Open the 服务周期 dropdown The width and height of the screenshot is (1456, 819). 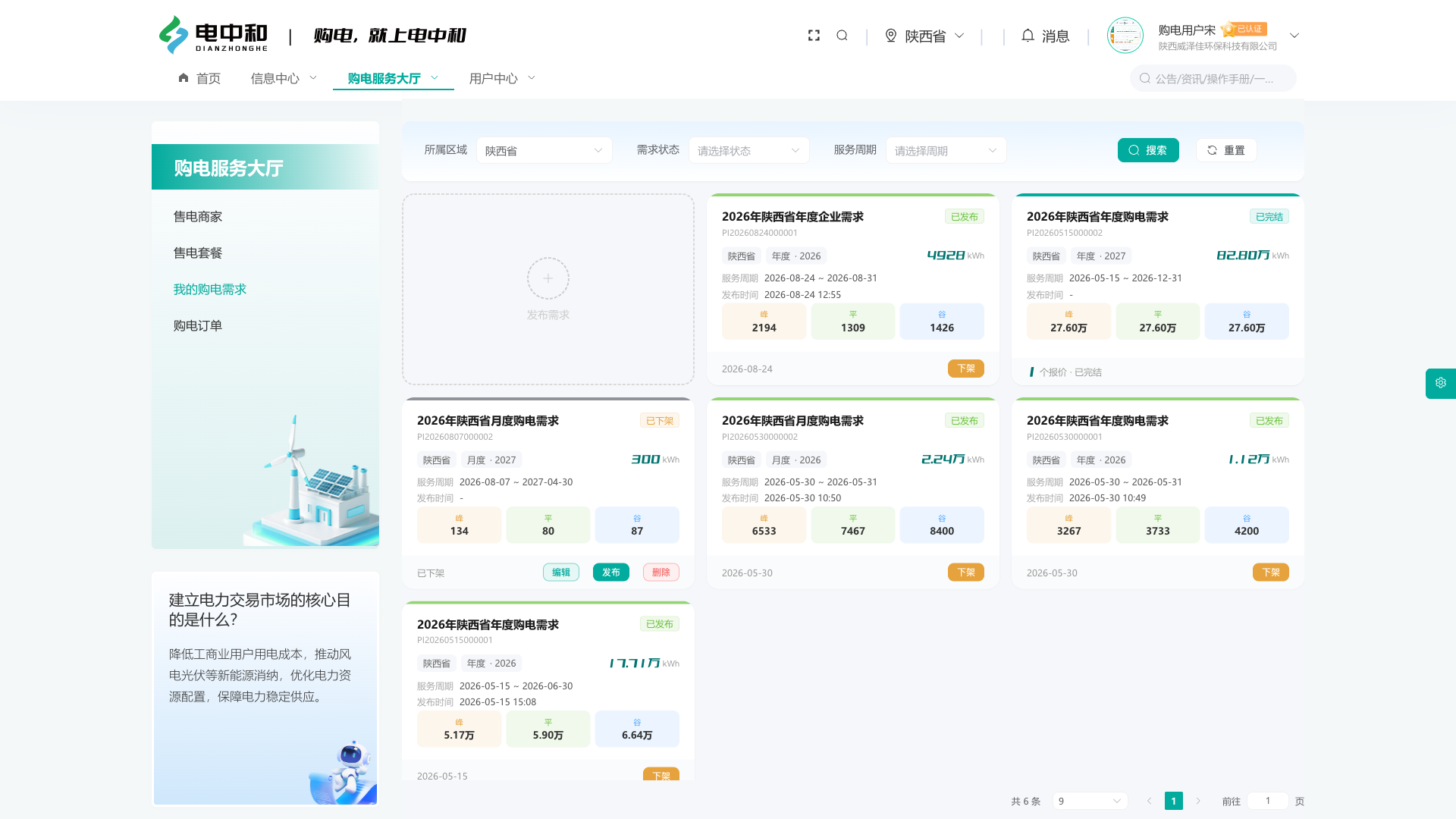tap(946, 150)
